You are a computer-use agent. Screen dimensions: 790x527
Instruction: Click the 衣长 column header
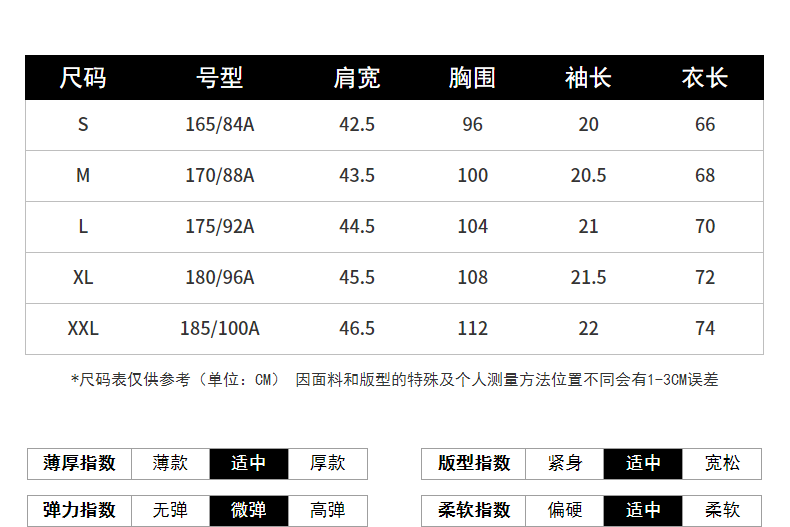[x=705, y=78]
